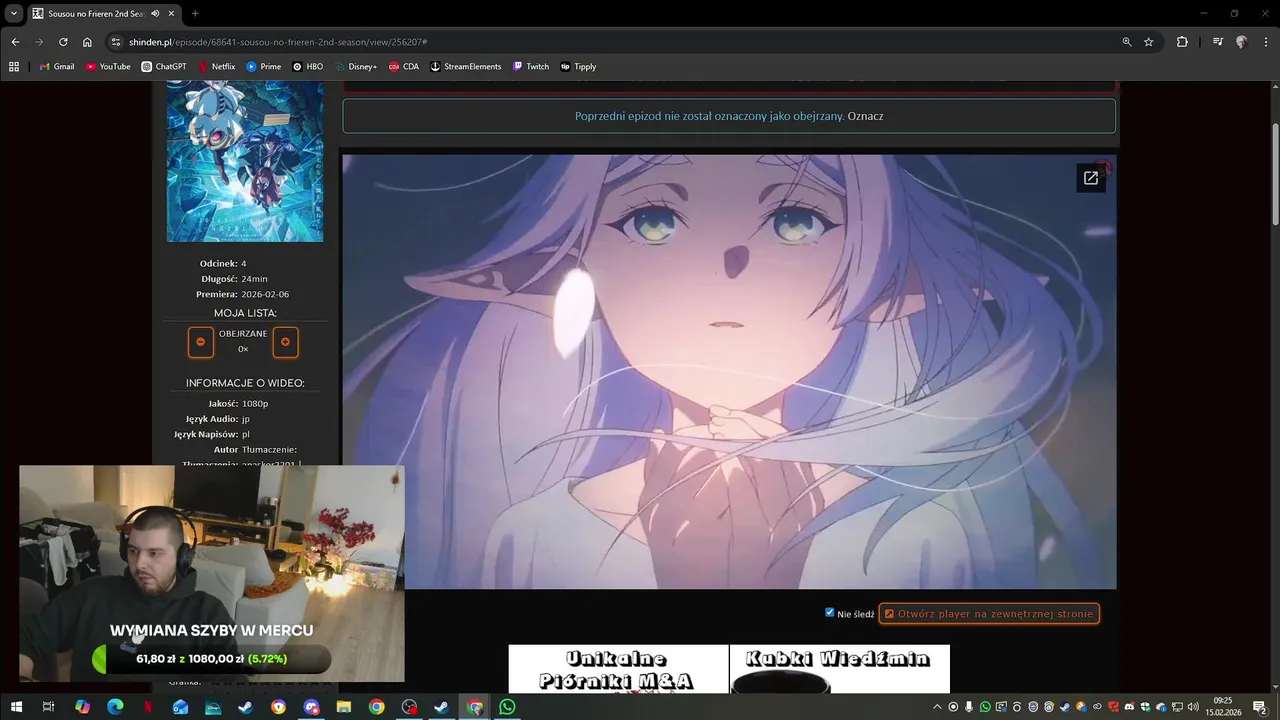Open Tipply bookmark
Image resolution: width=1280 pixels, height=720 pixels.
578,67
